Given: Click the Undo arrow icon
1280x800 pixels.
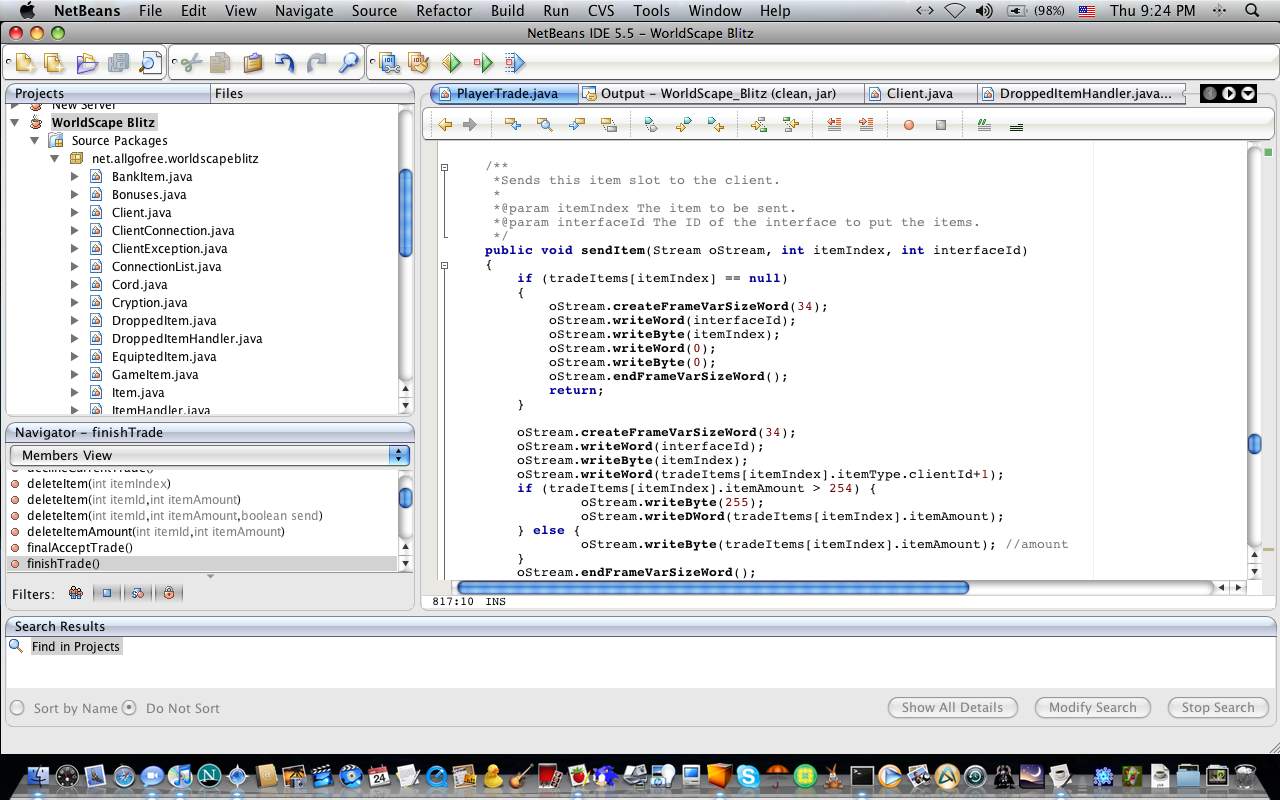Looking at the screenshot, I should [285, 63].
